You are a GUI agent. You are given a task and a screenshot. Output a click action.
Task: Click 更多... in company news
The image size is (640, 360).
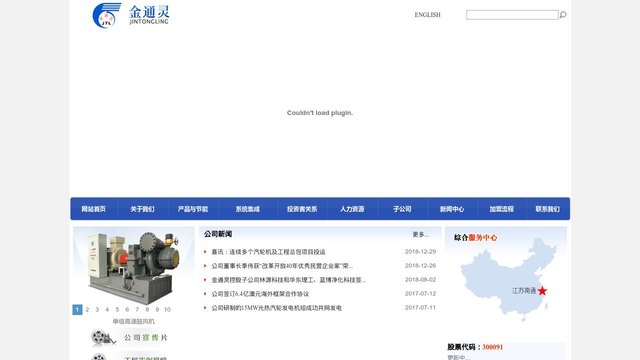pos(420,234)
